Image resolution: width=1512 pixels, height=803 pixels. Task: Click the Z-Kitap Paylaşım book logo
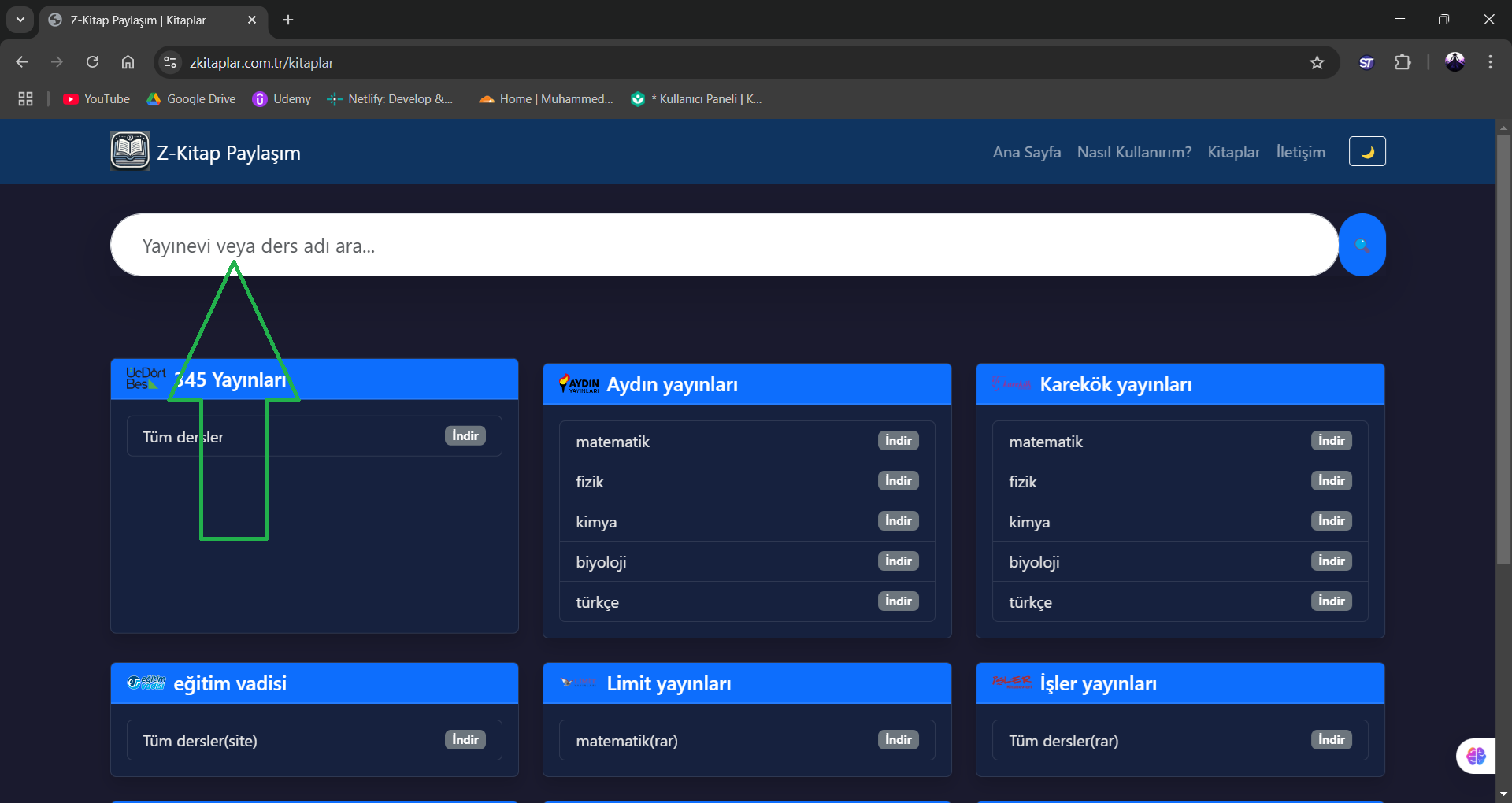(x=130, y=152)
